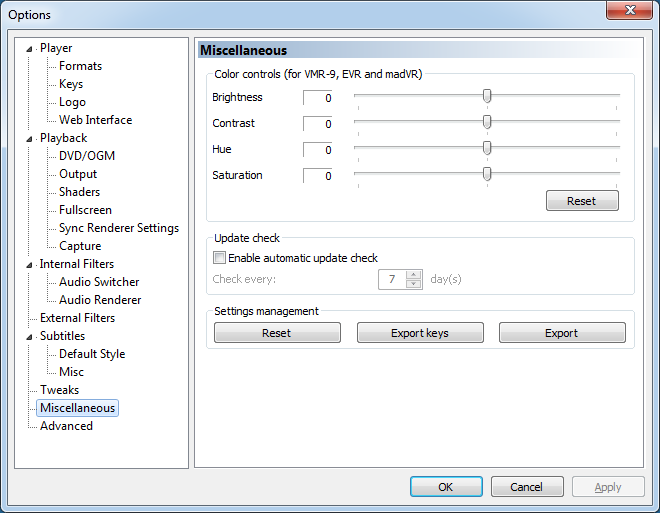Viewport: 660px width, 513px height.
Task: Open Default Style subtitle settings
Action: pos(92,354)
